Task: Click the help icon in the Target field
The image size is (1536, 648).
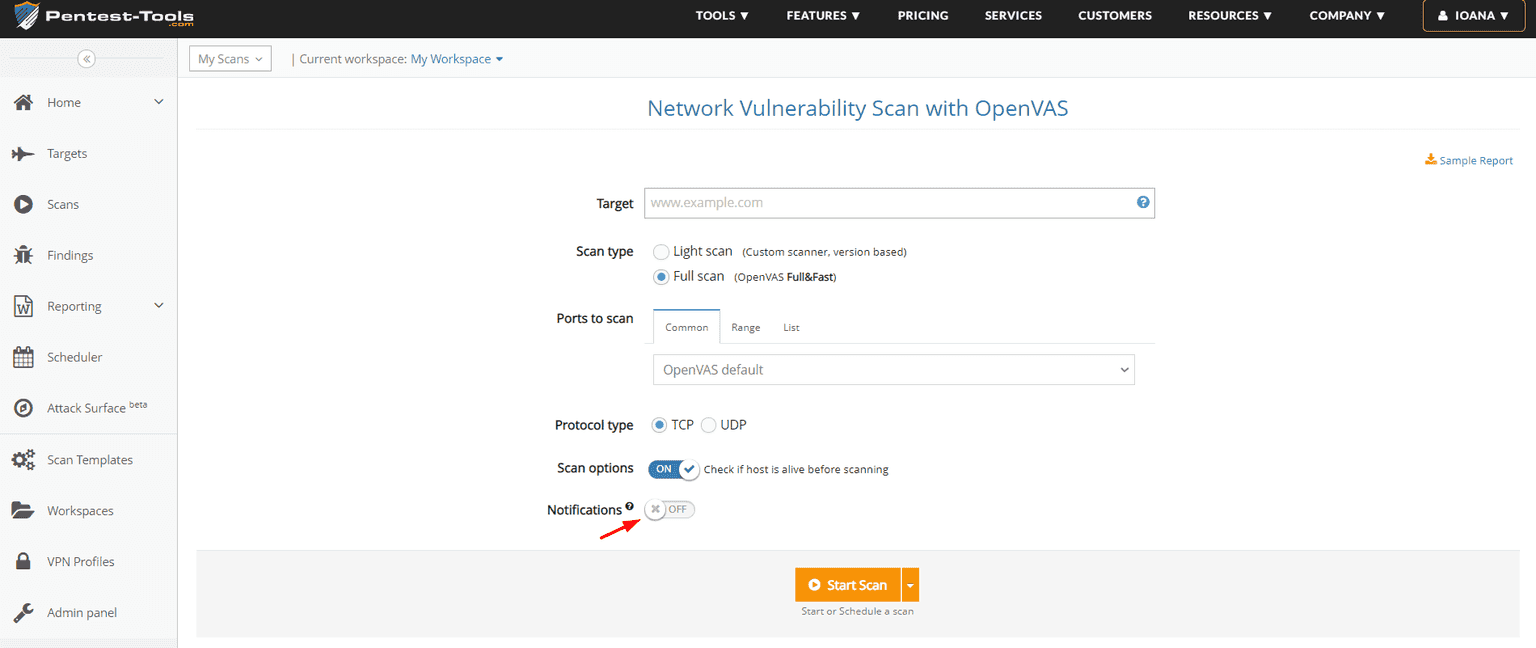Action: point(1143,203)
